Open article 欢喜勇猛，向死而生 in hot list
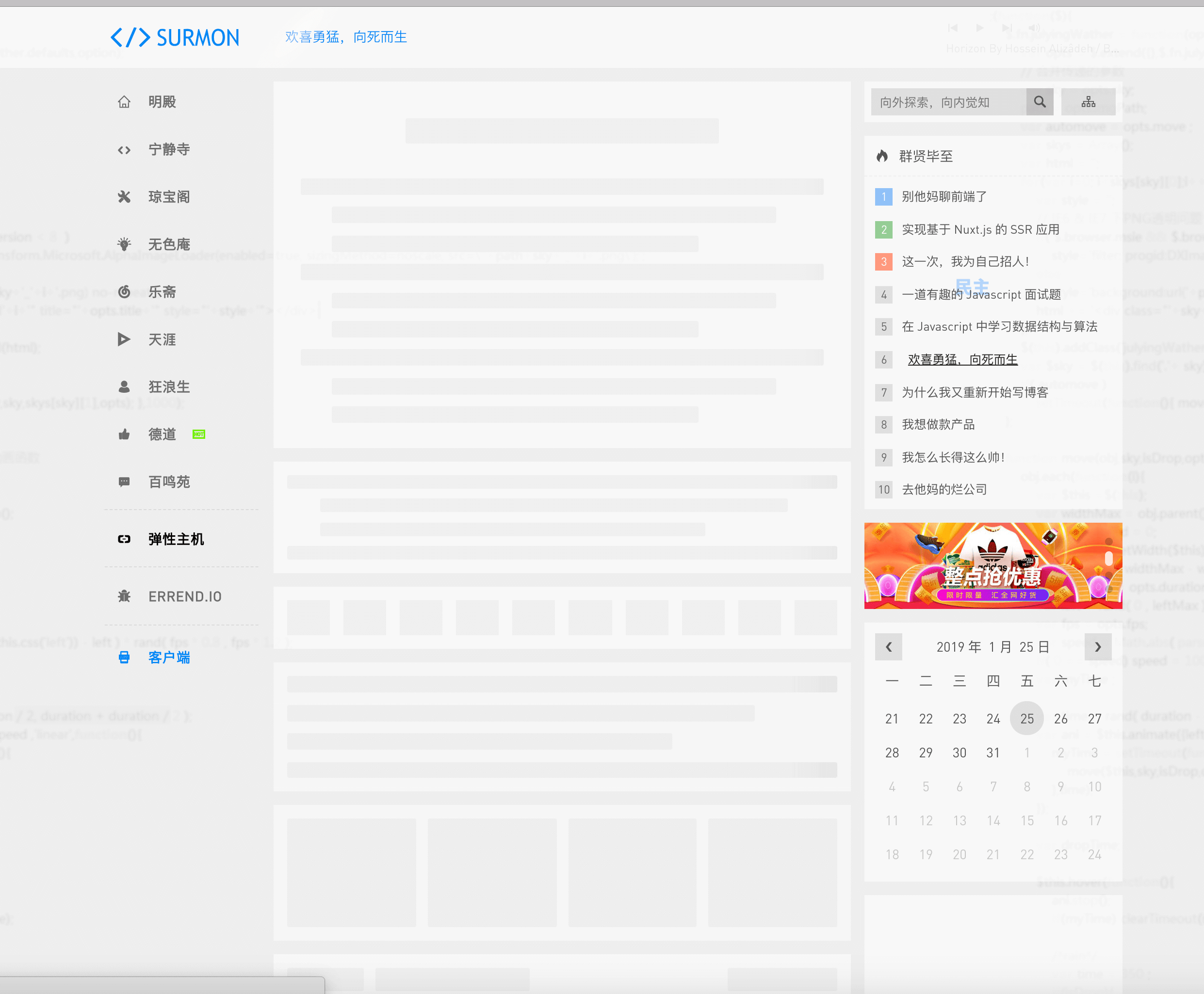Viewport: 1204px width, 994px height. click(x=962, y=360)
